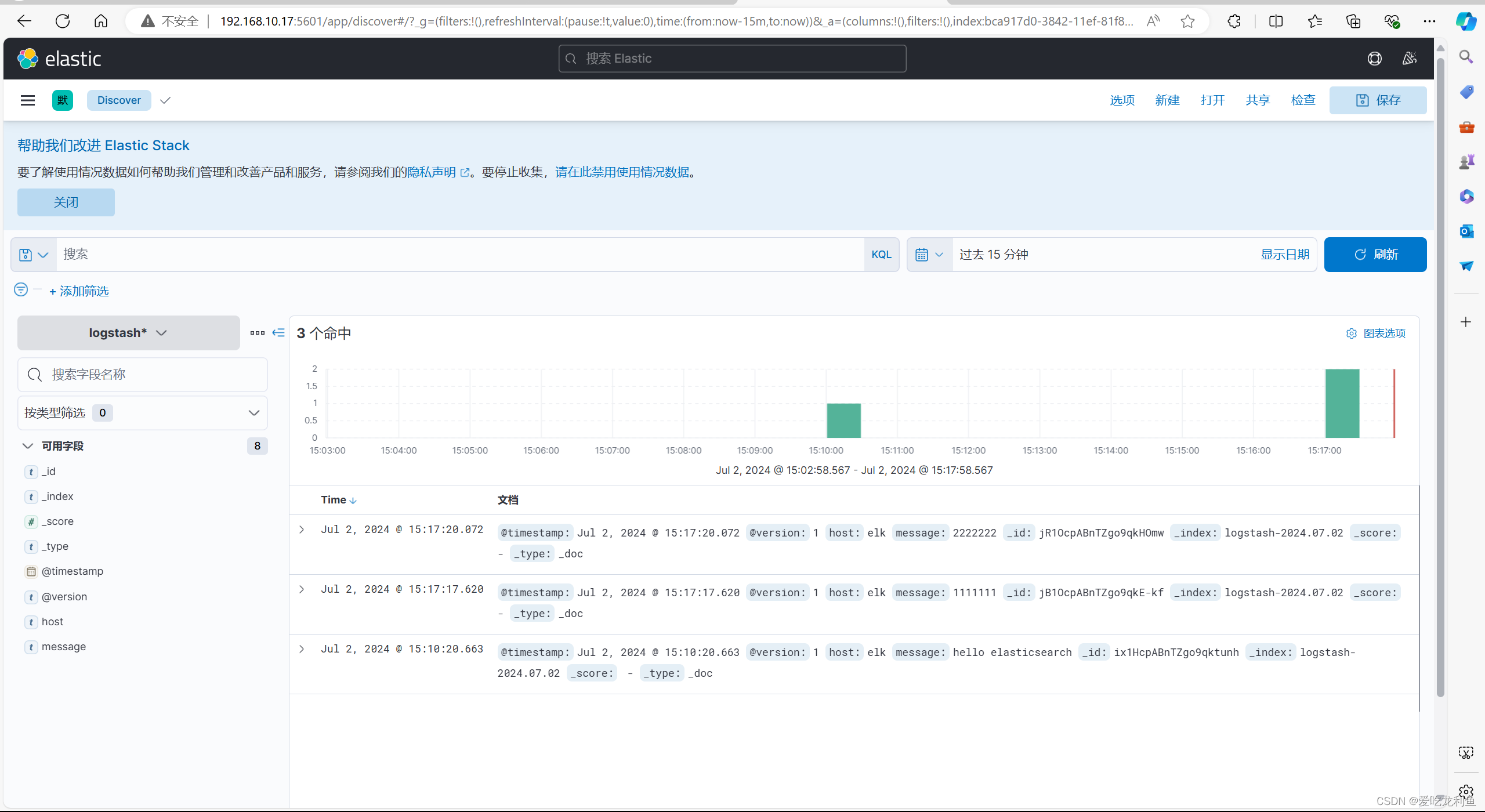The image size is (1485, 812).
Task: Focus the Elastic global search box
Action: pos(732,59)
